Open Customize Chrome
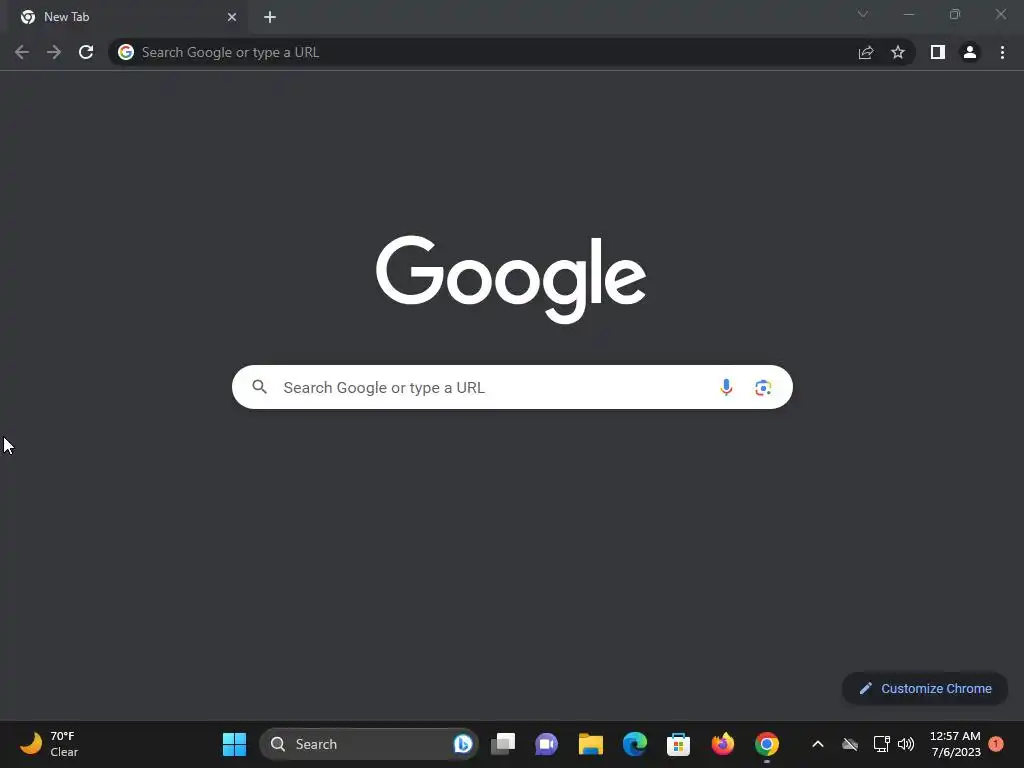1024x768 pixels. pos(925,688)
